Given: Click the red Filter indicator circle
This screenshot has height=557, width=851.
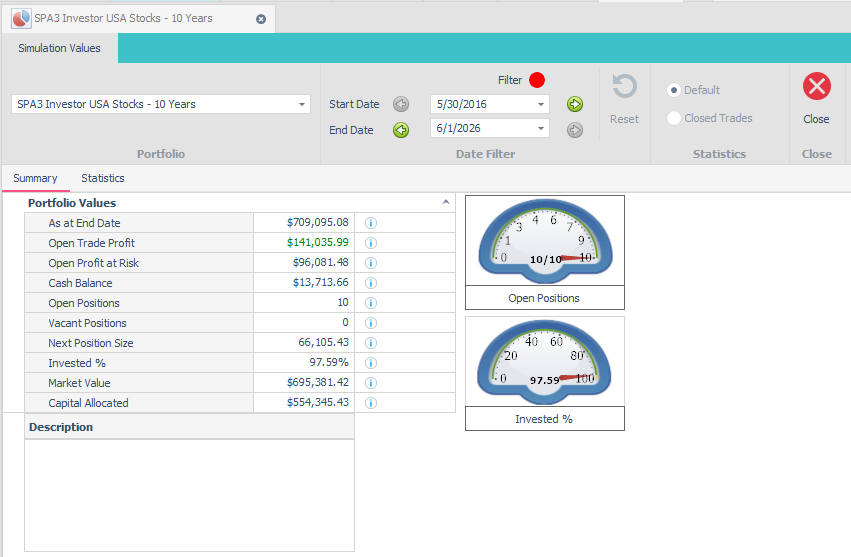Looking at the screenshot, I should [x=537, y=80].
